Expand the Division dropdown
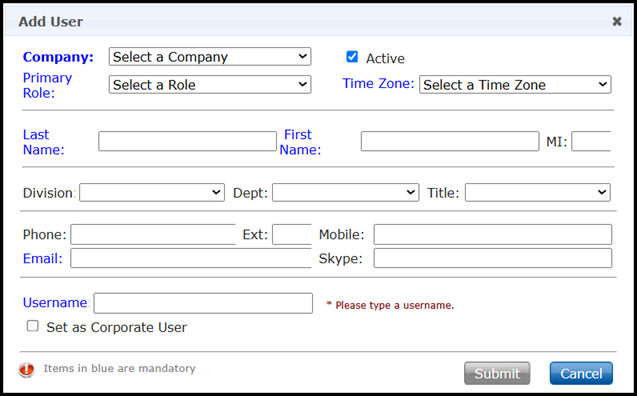Viewport: 637px width, 396px height. coord(152,193)
